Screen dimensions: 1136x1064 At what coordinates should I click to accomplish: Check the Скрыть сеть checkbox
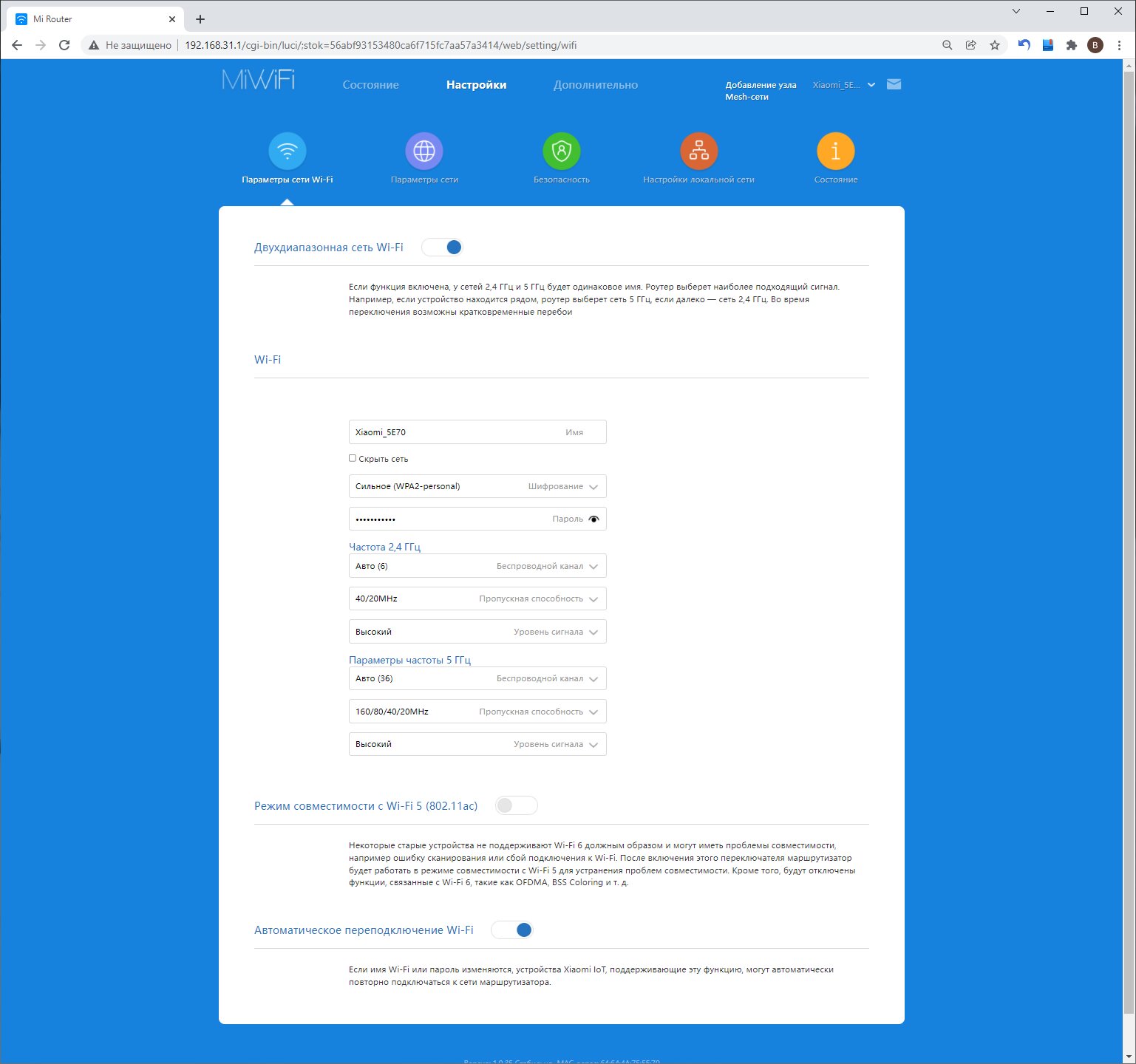[x=353, y=458]
